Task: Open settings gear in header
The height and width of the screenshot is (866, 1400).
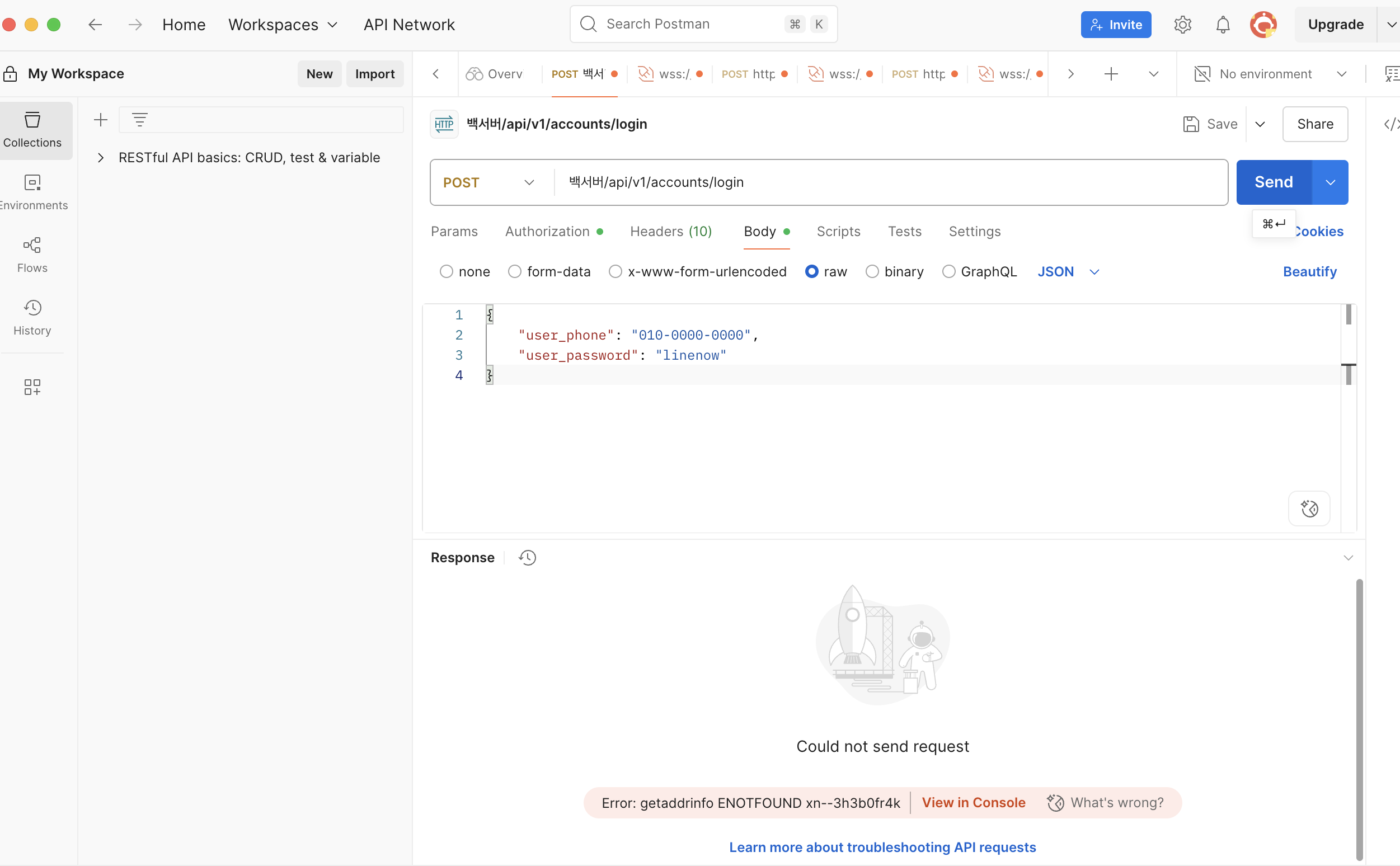Action: point(1182,25)
